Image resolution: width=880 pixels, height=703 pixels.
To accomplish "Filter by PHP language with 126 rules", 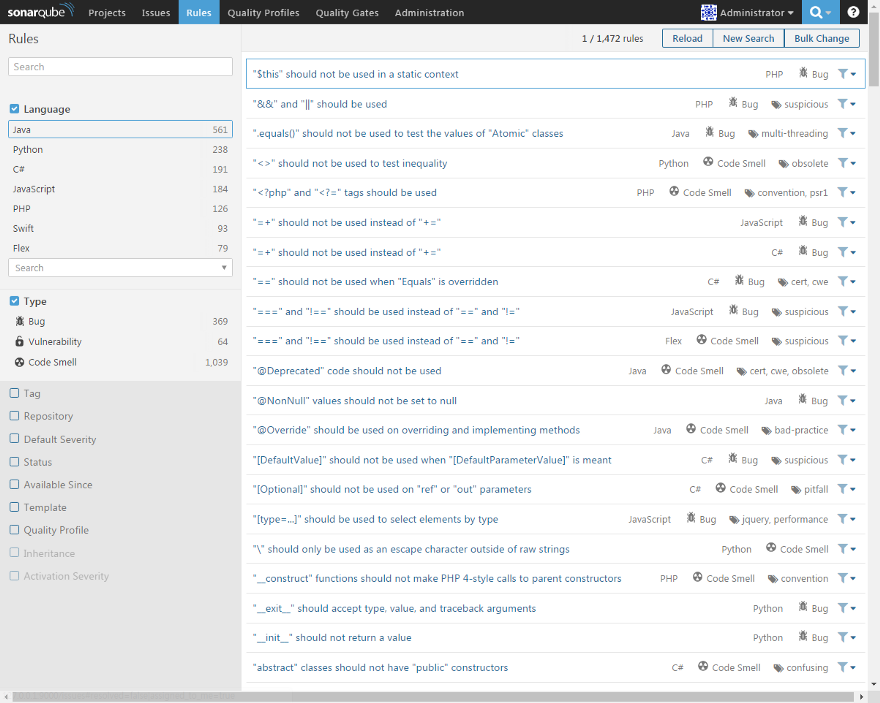I will click(x=120, y=209).
